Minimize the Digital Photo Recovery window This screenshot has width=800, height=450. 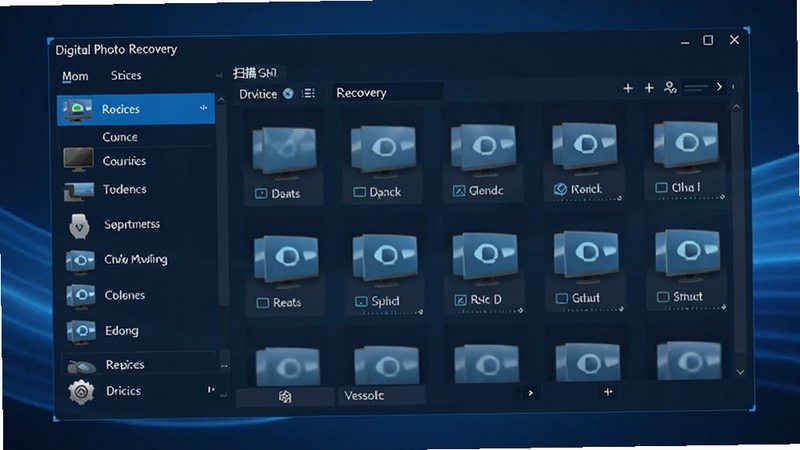685,43
